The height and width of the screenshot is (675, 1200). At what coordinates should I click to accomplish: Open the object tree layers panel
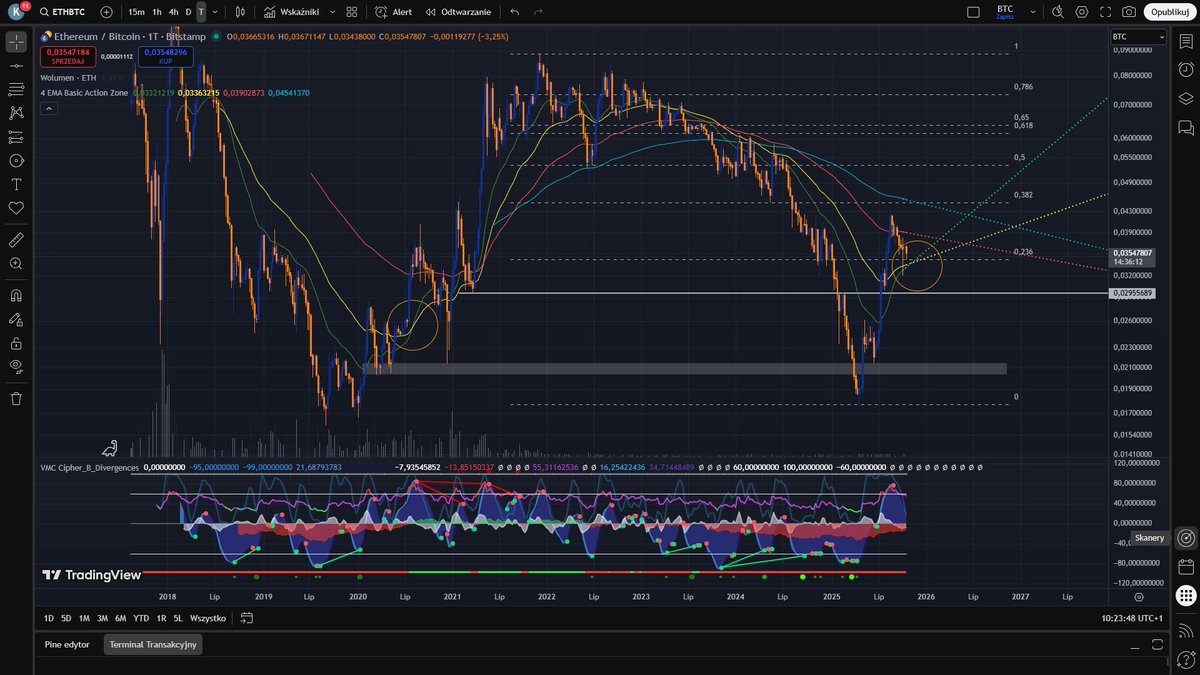click(1186, 98)
